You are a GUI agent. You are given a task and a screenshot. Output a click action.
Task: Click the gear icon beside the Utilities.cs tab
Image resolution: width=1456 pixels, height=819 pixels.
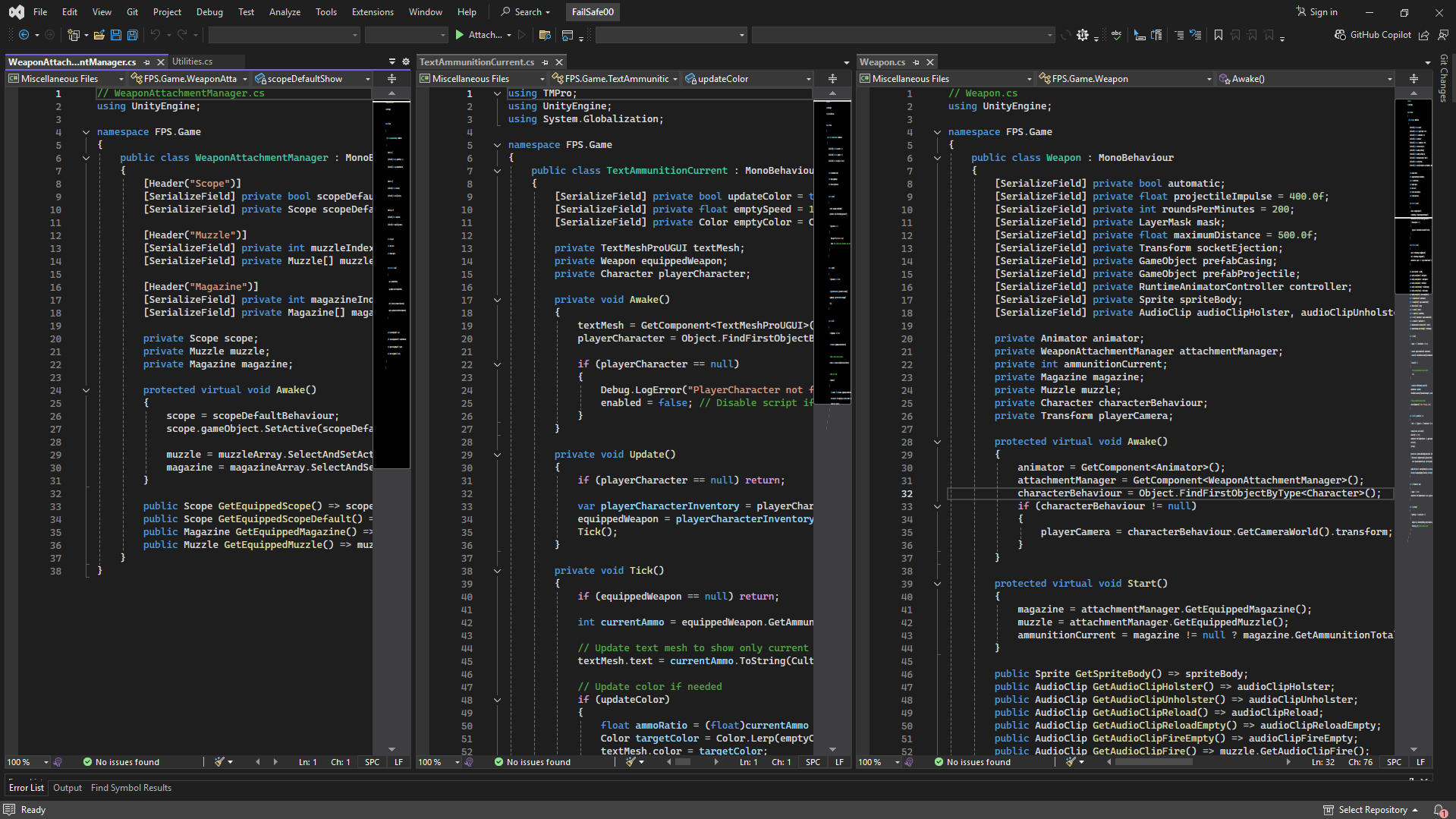click(406, 61)
